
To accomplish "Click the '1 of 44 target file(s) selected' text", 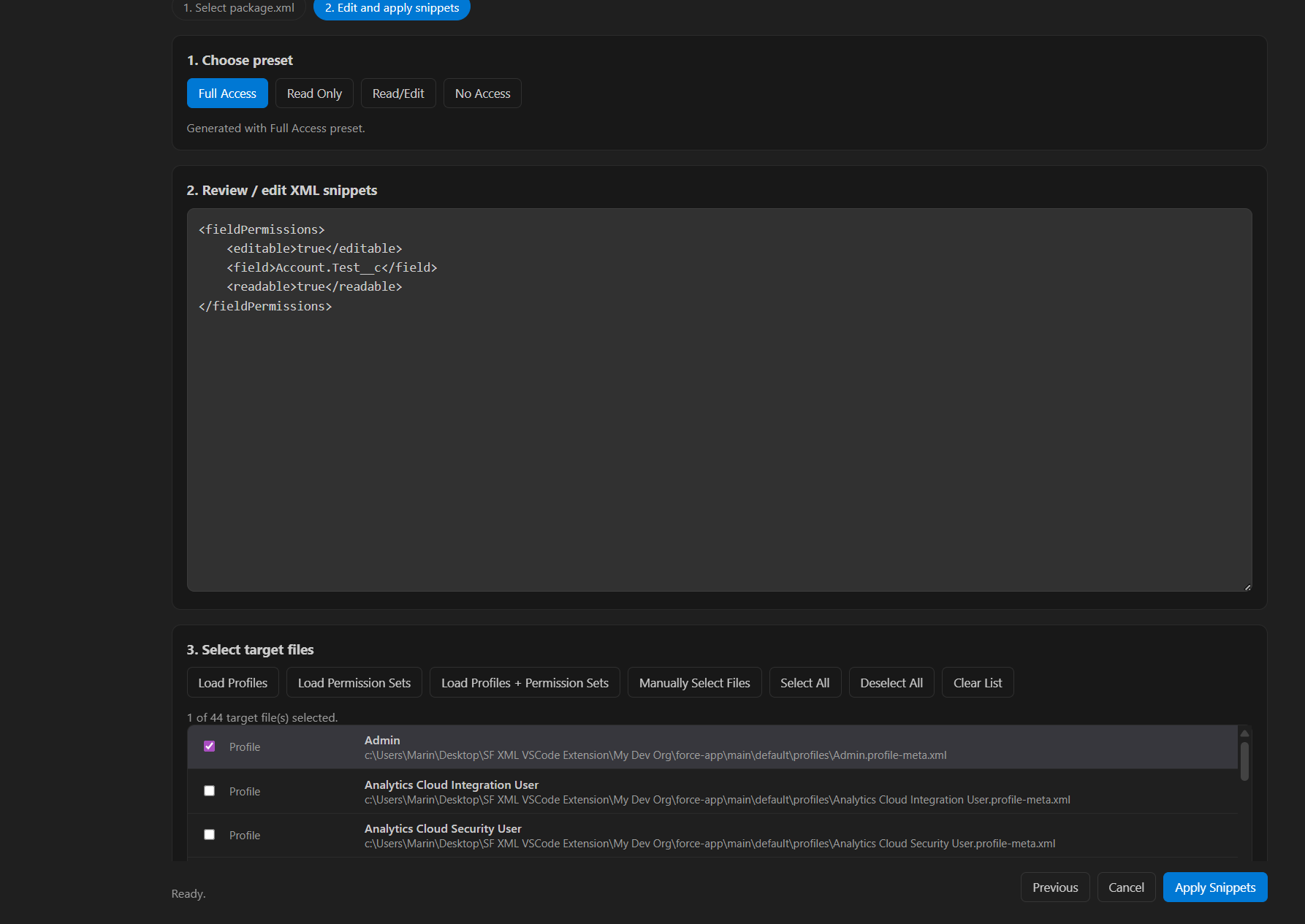I will pos(262,717).
